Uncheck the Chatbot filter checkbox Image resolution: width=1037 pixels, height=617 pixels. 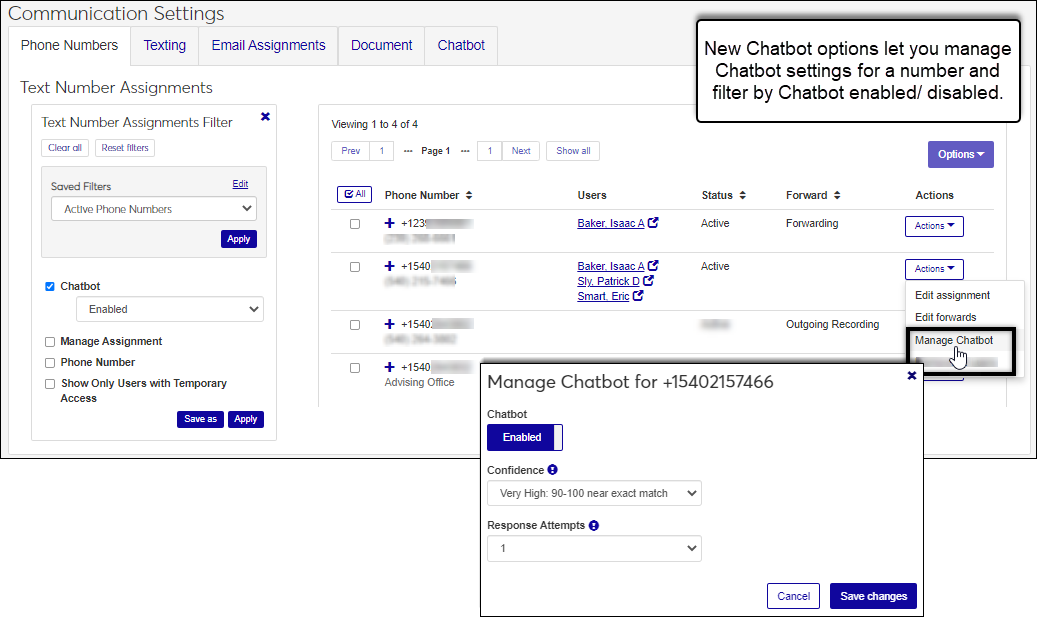(x=50, y=286)
